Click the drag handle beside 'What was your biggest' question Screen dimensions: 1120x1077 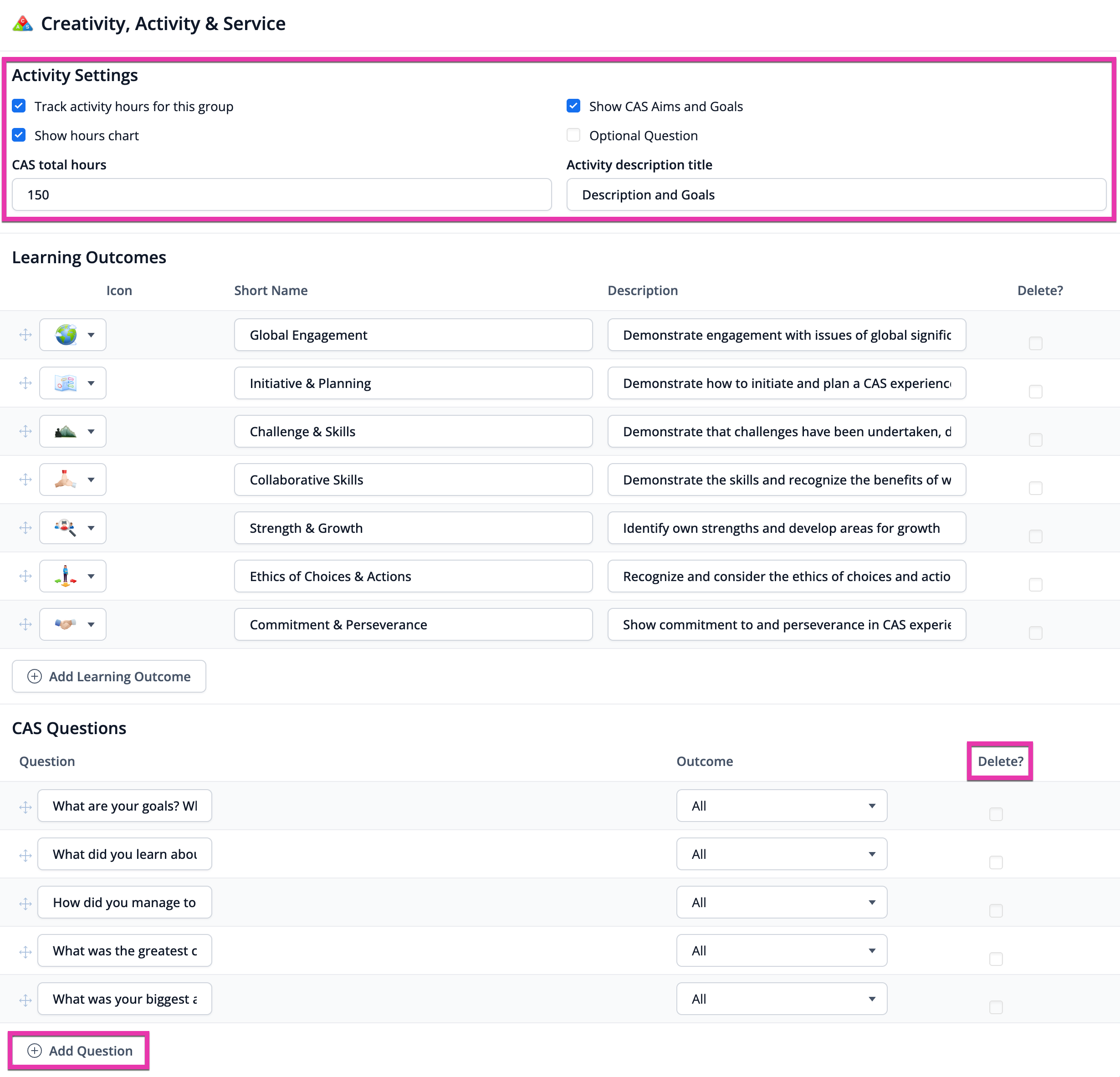(25, 1000)
